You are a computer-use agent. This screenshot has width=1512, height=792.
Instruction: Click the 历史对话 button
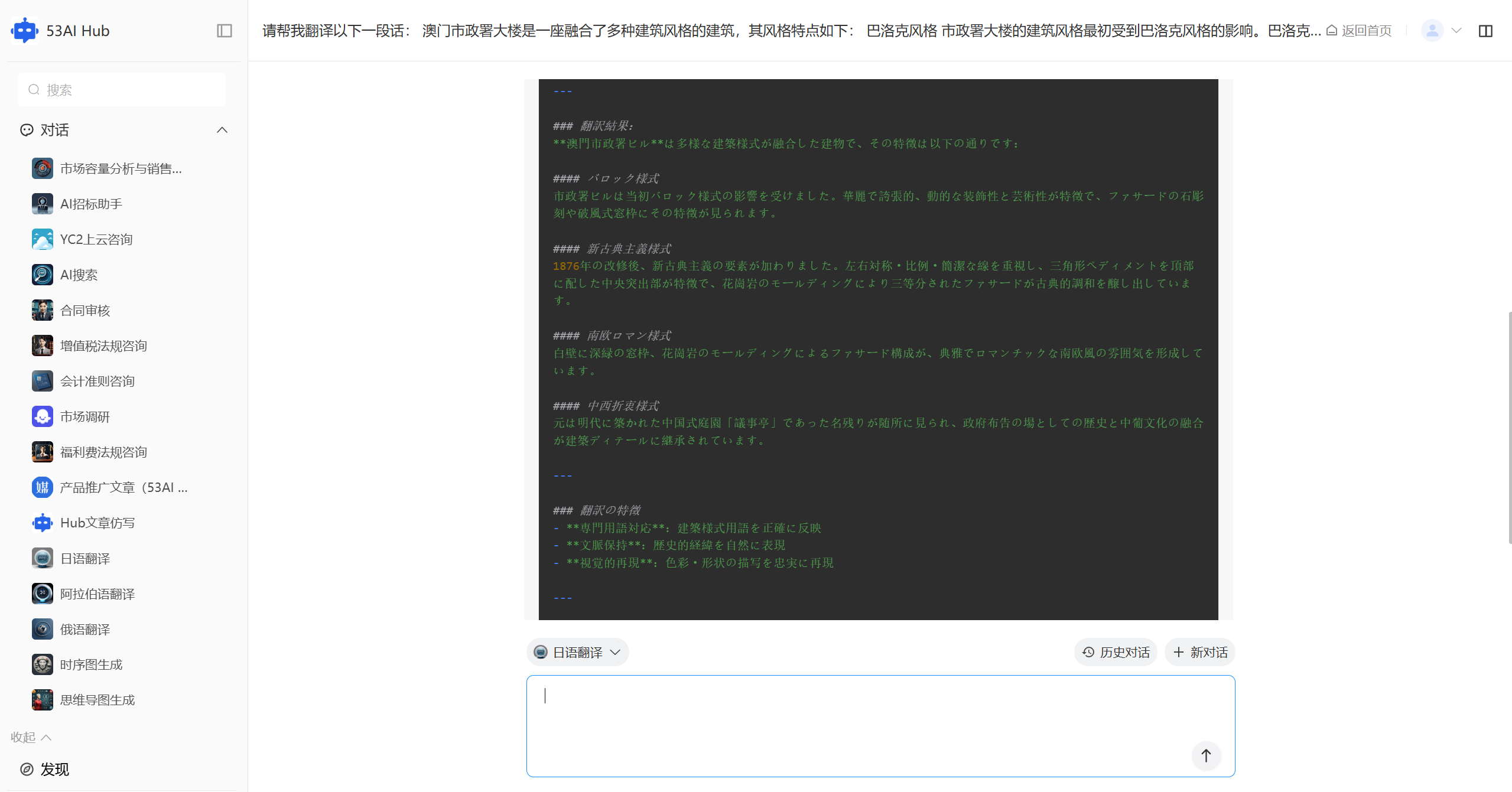[1116, 652]
